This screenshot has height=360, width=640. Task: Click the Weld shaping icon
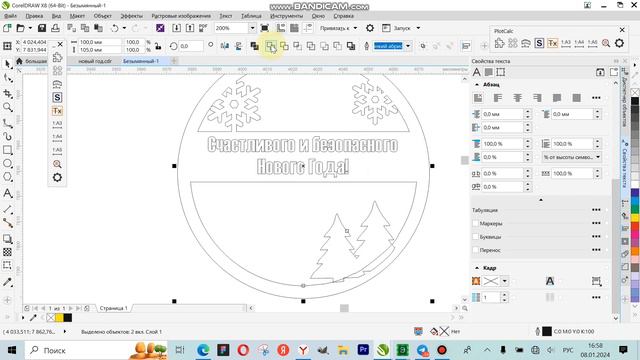tap(271, 46)
